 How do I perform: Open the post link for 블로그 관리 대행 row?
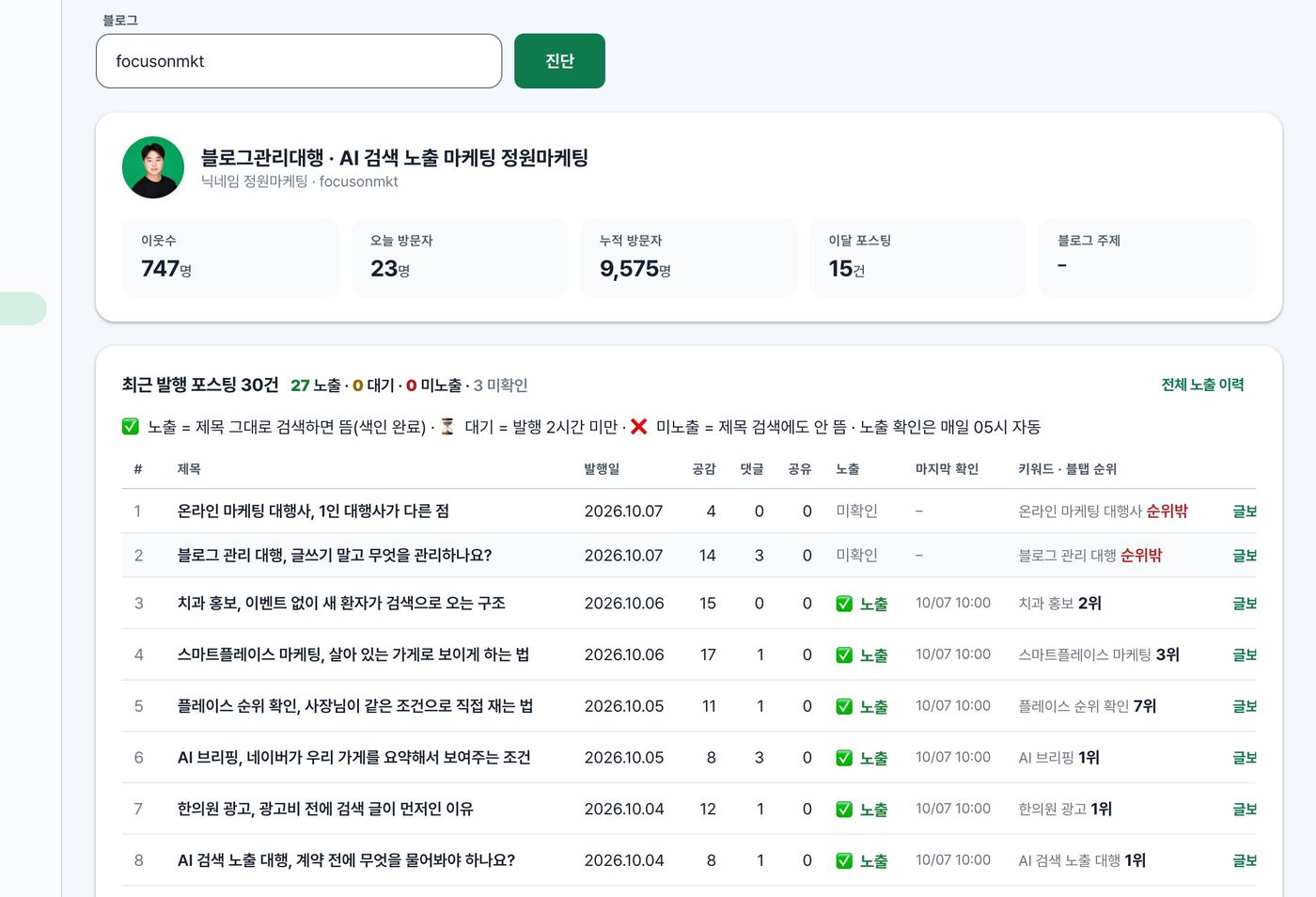coord(1245,556)
